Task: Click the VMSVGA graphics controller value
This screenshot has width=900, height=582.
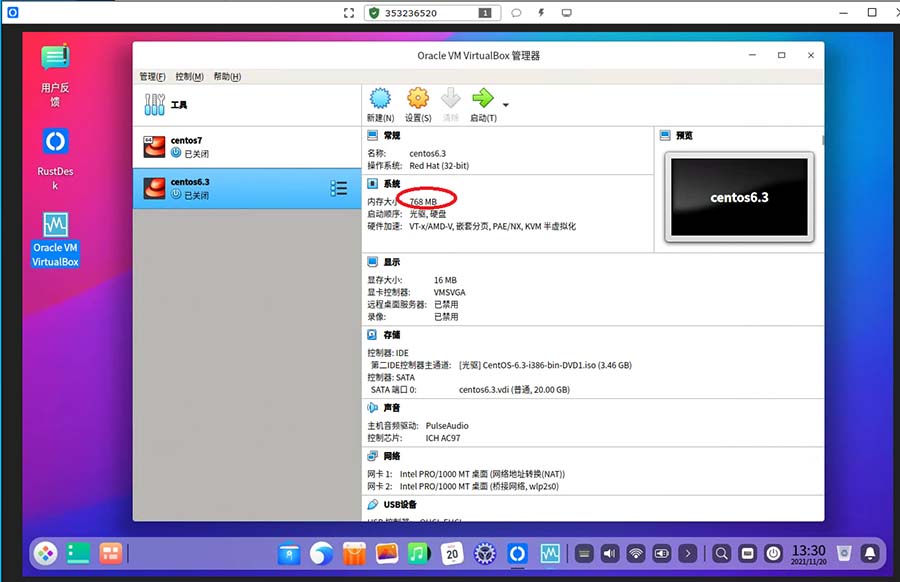Action: pos(449,292)
